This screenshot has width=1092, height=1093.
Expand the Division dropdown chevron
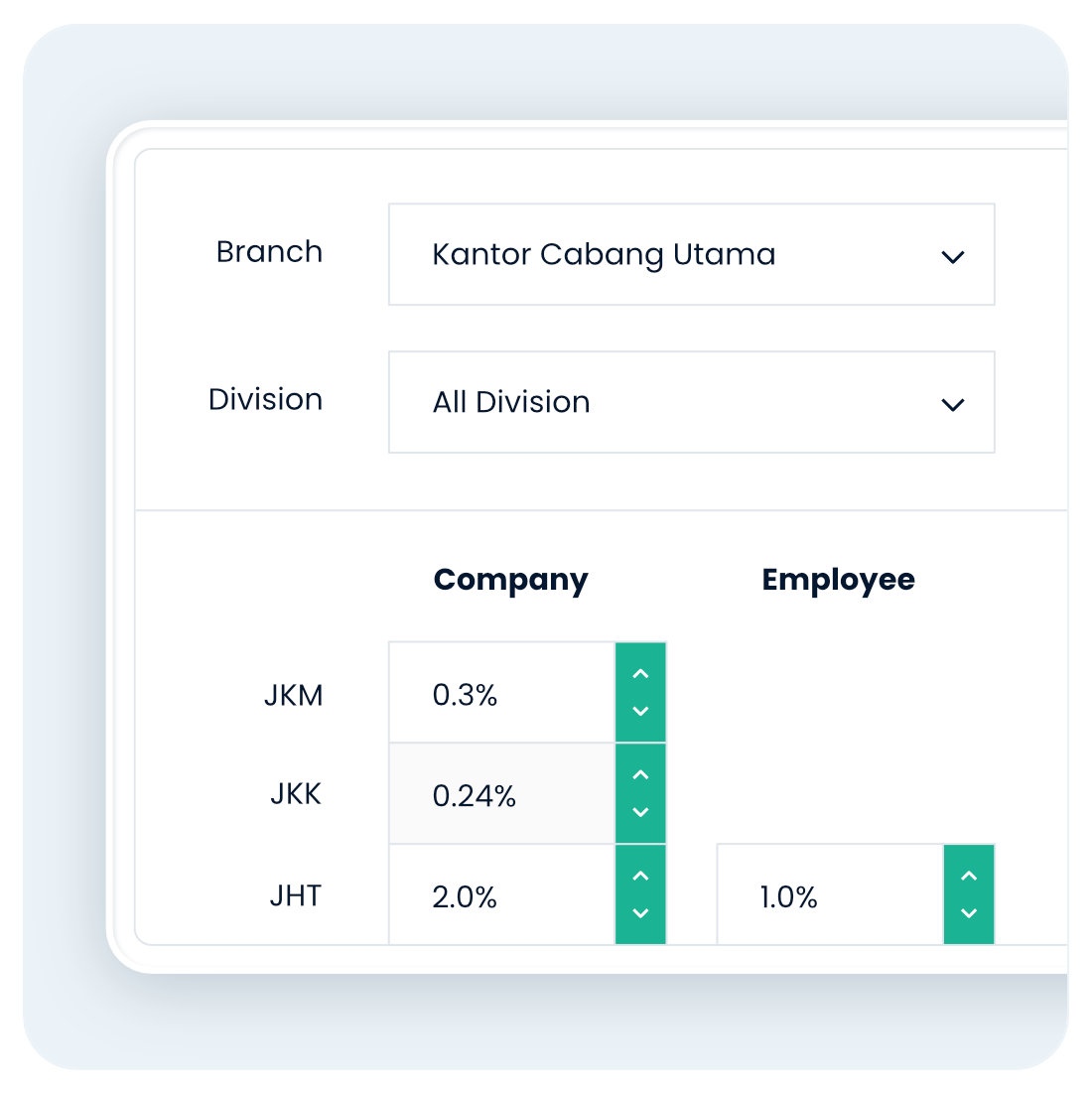(952, 404)
